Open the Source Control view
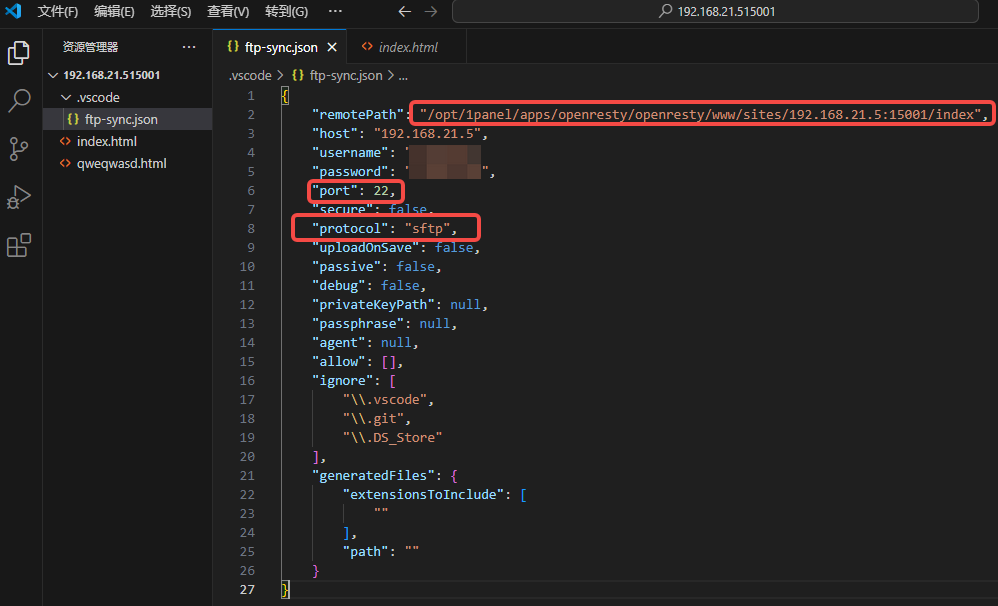This screenshot has height=606, width=998. pos(19,149)
